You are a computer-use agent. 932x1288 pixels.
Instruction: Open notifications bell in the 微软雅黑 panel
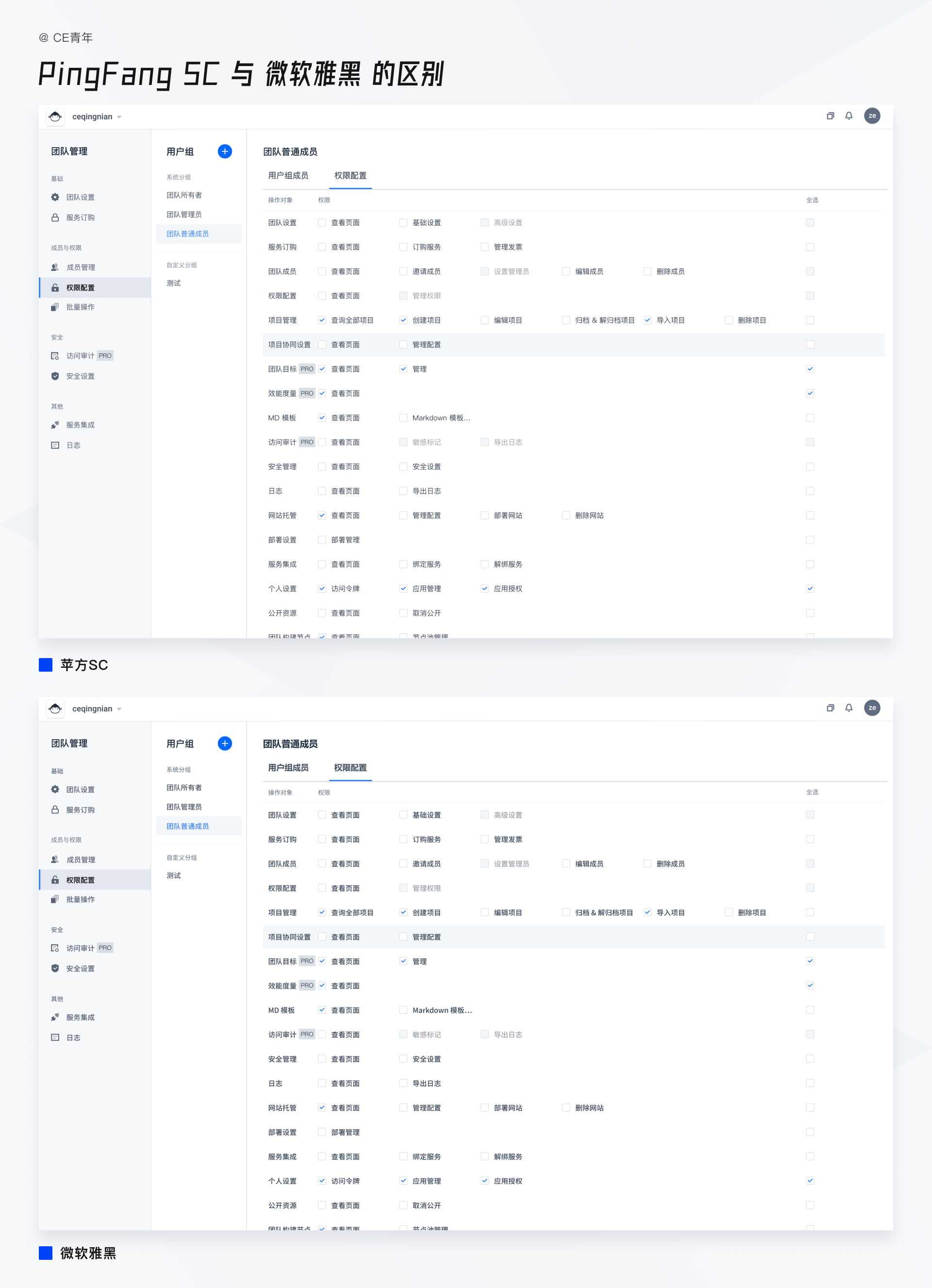[x=849, y=708]
